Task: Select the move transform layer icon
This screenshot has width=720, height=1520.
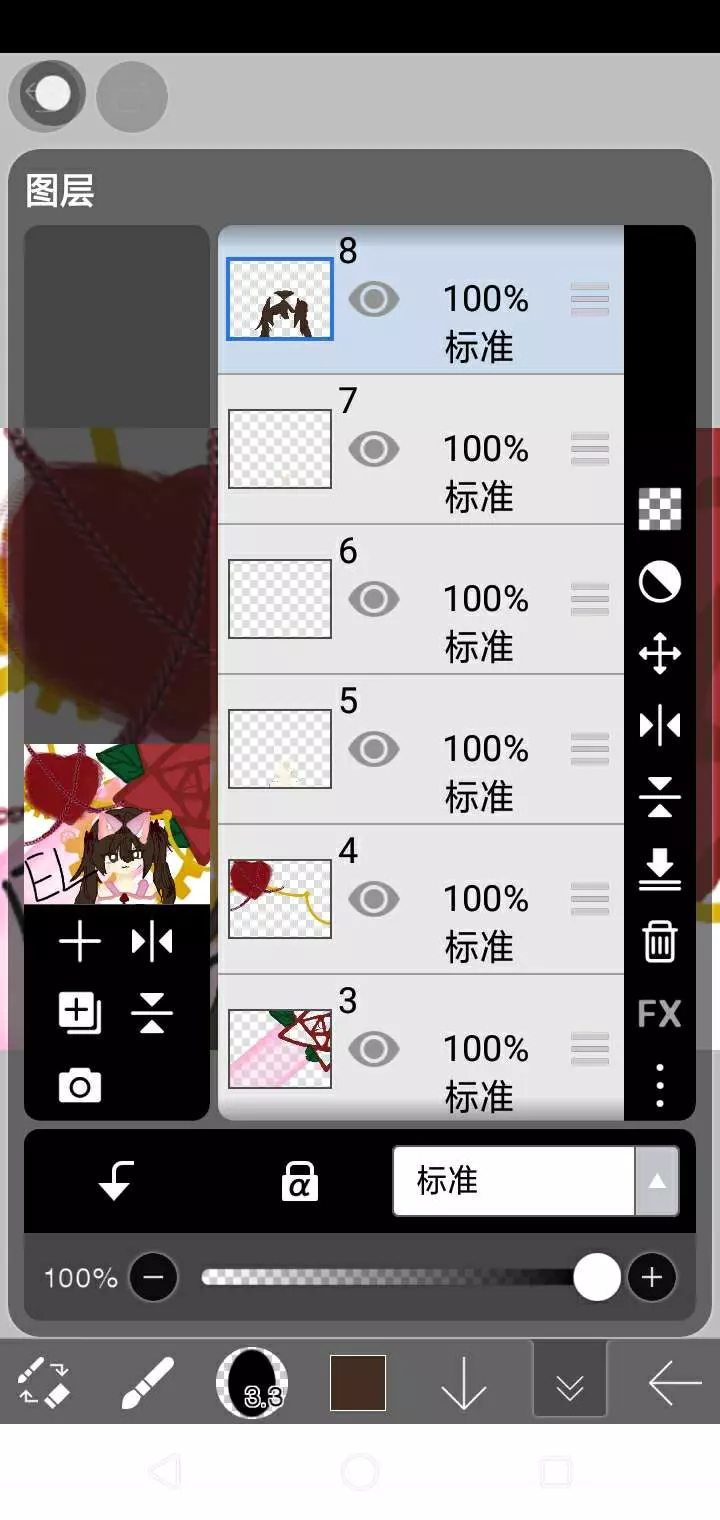Action: [x=660, y=654]
